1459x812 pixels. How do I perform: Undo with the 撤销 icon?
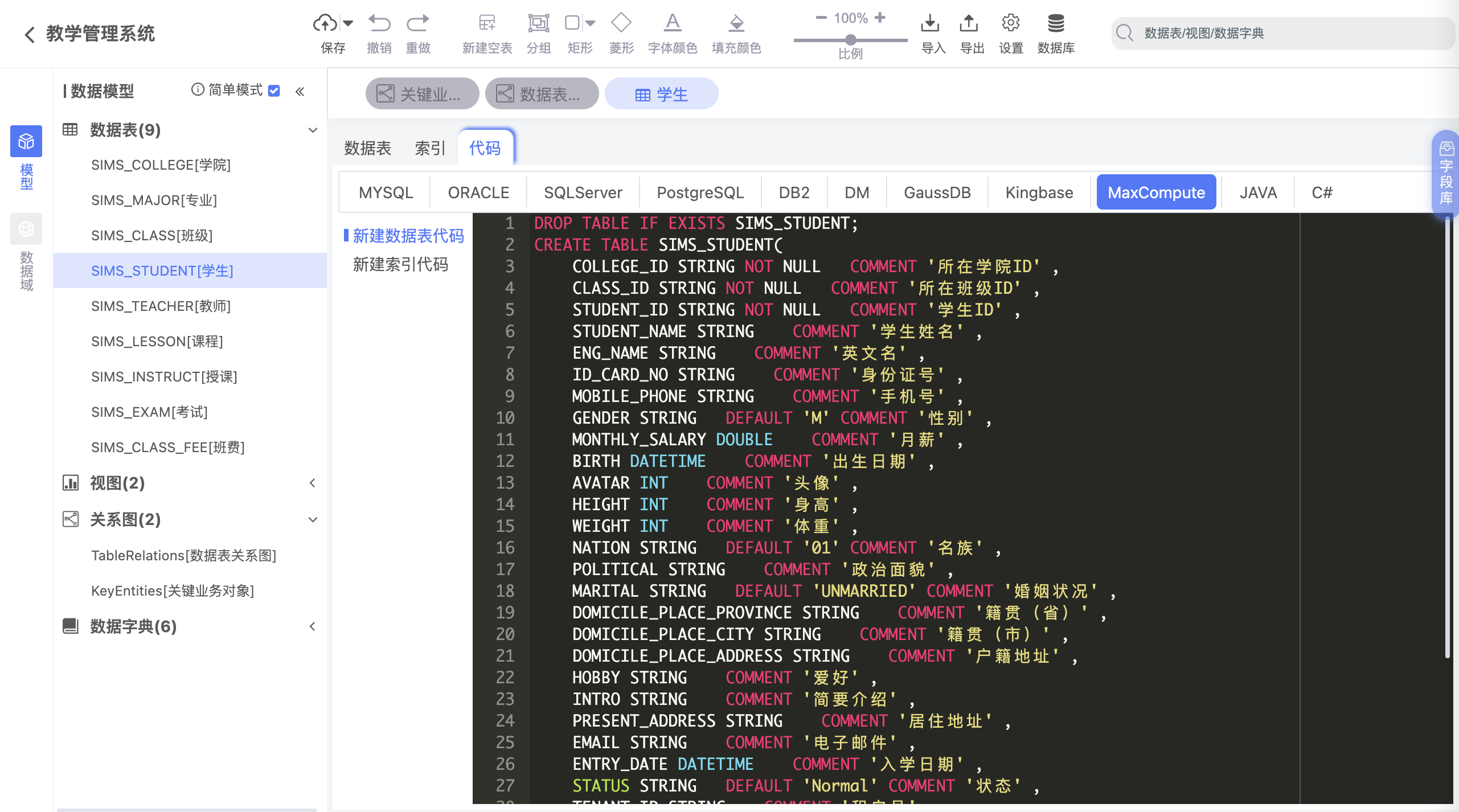[379, 23]
